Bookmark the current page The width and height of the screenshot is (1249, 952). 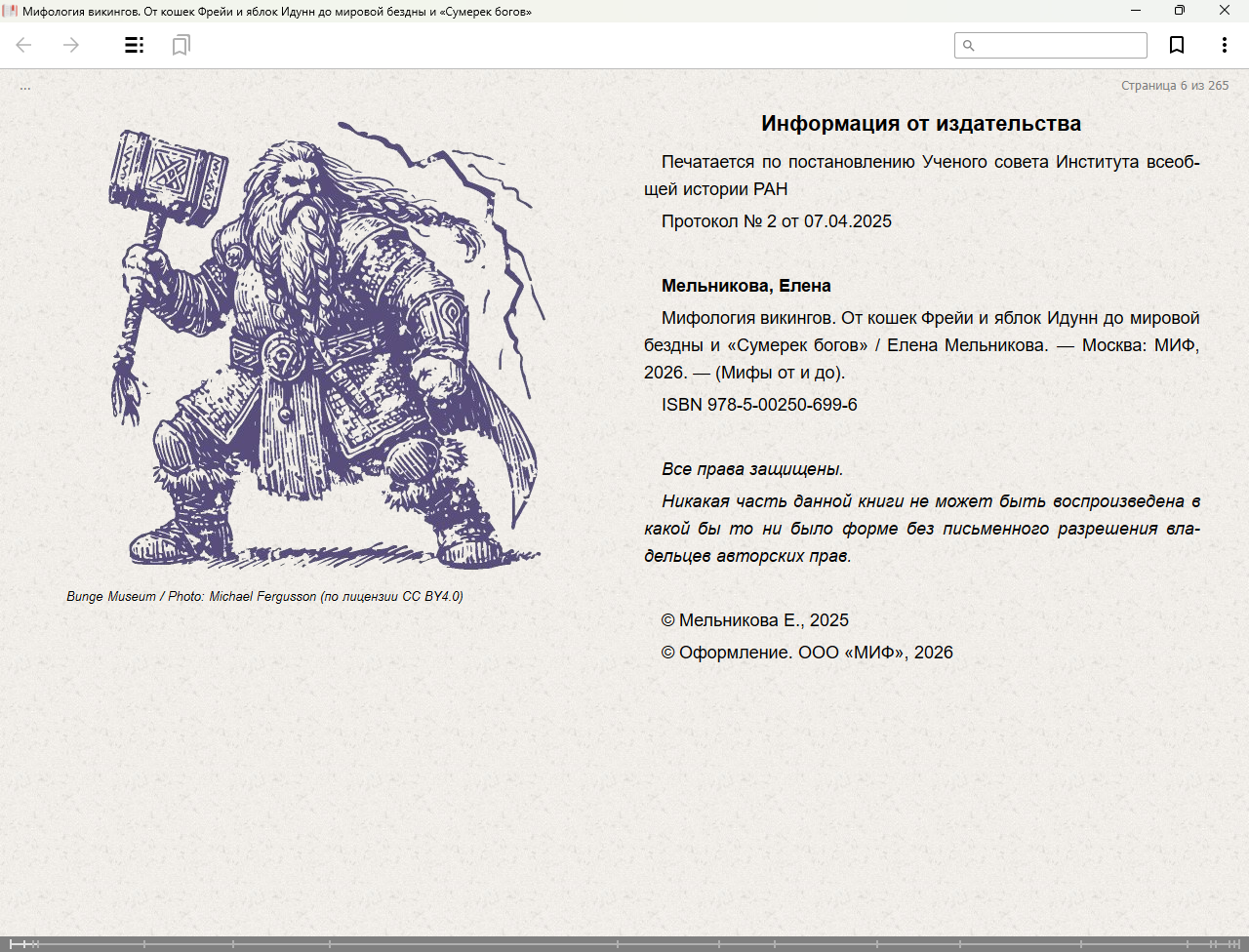pos(1177,45)
